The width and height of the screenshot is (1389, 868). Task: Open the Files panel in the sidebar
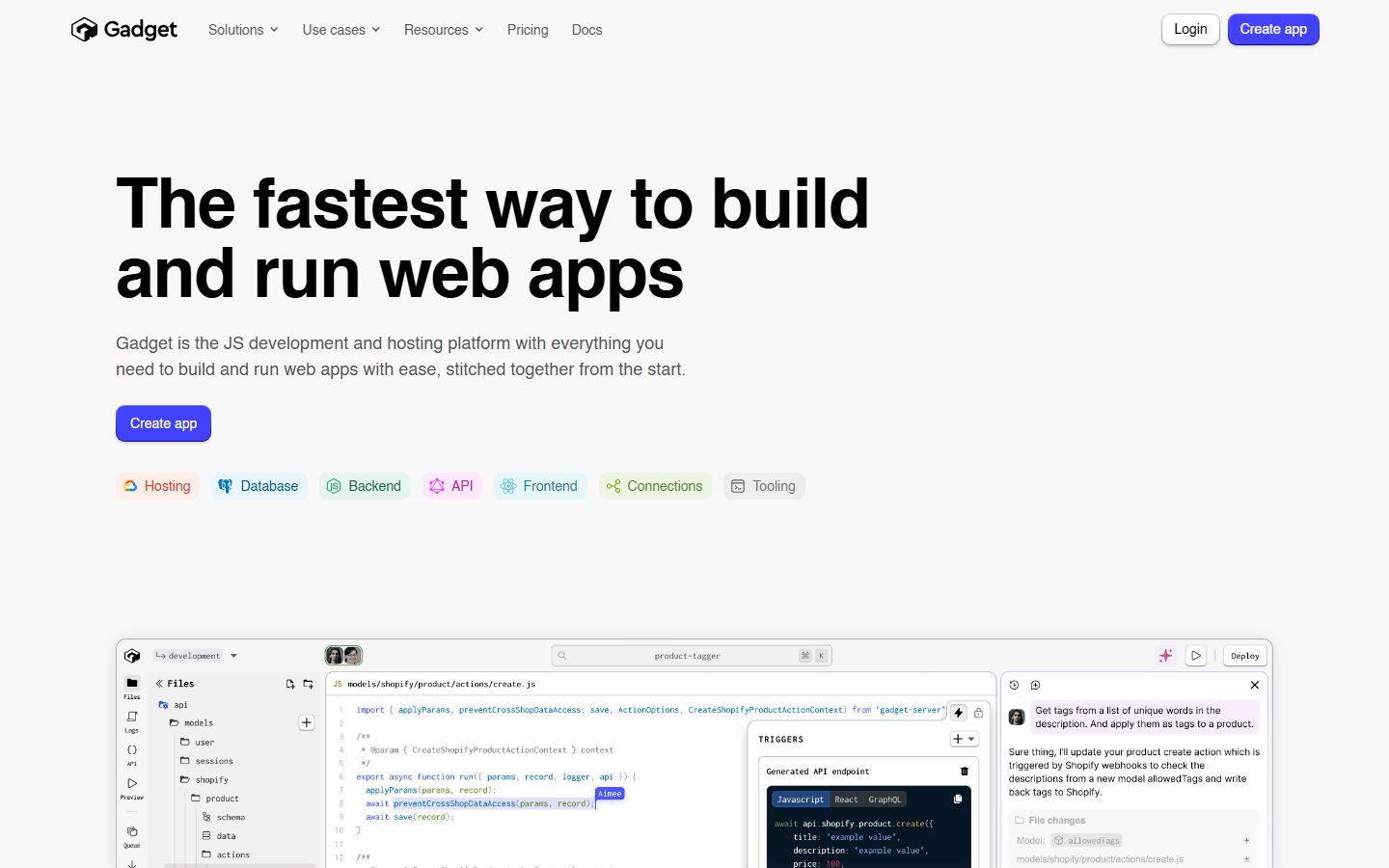(x=132, y=683)
